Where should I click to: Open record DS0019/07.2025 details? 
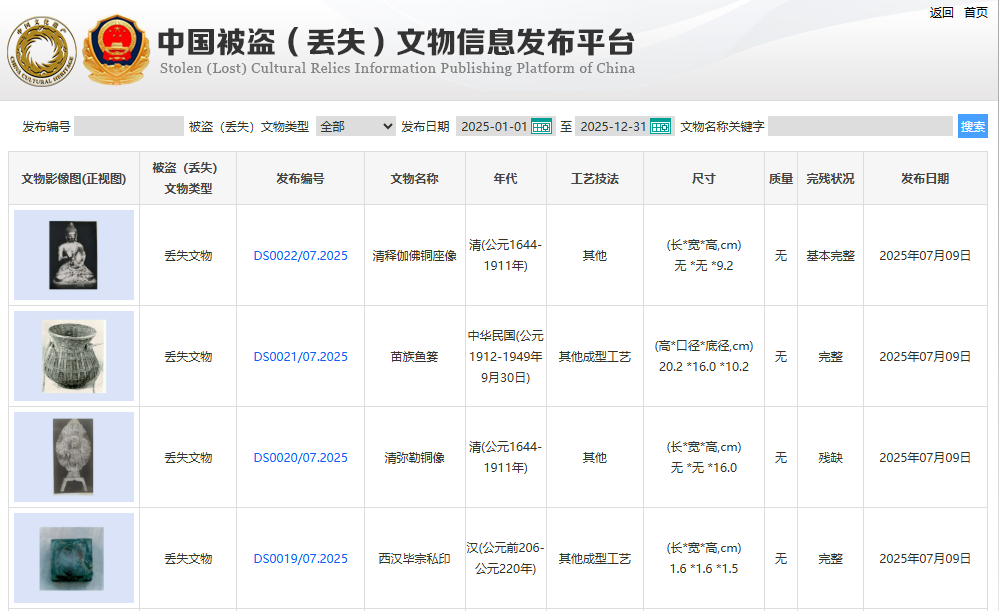(x=300, y=558)
